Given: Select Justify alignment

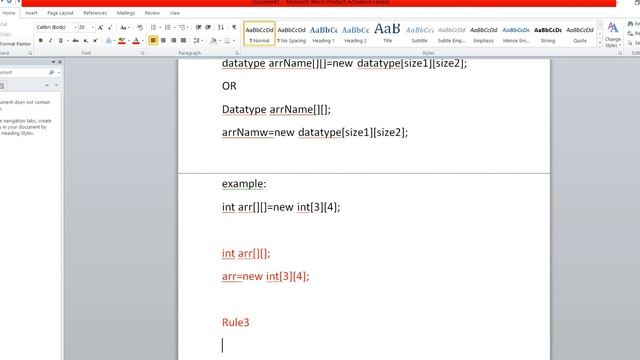Looking at the screenshot, I should pos(183,40).
